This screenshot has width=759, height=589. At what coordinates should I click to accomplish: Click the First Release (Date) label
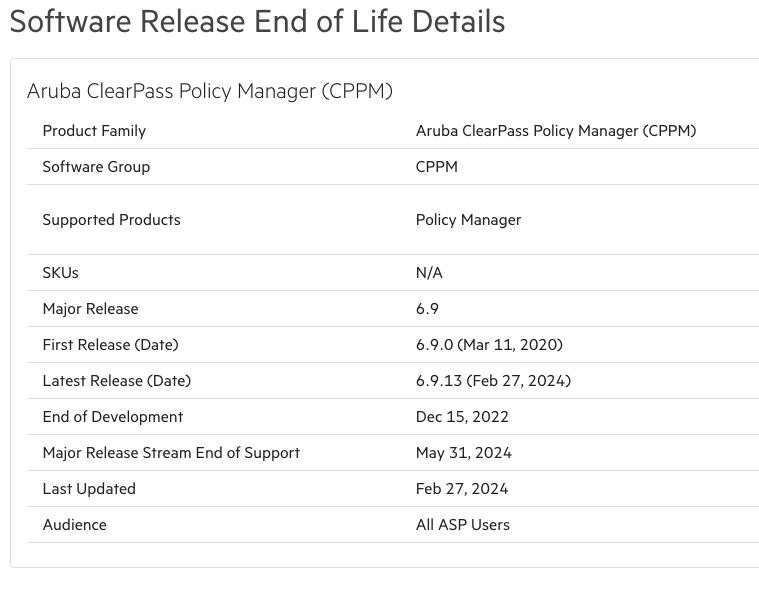(x=110, y=345)
